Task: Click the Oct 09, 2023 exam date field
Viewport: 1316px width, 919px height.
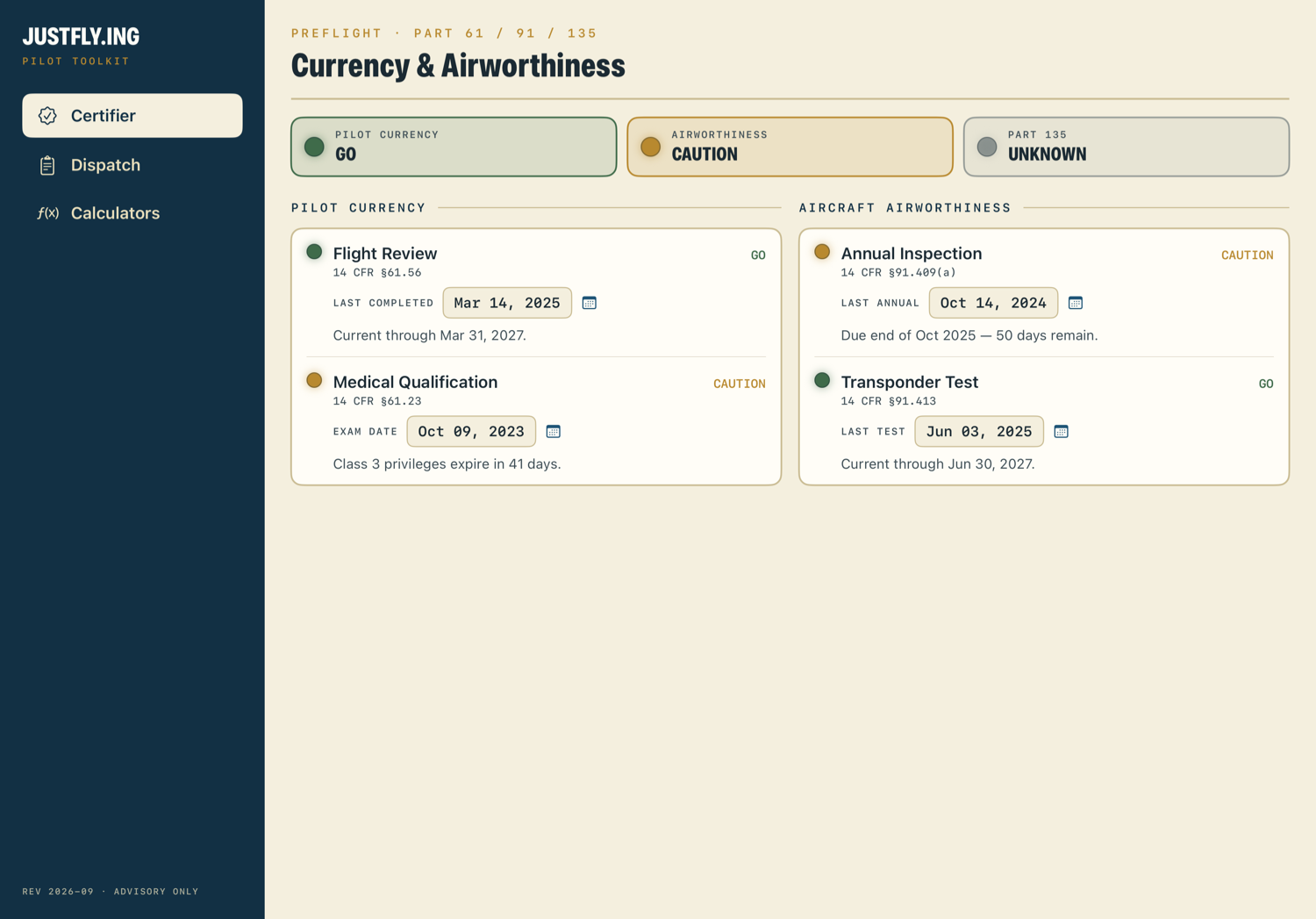Action: [x=471, y=432]
